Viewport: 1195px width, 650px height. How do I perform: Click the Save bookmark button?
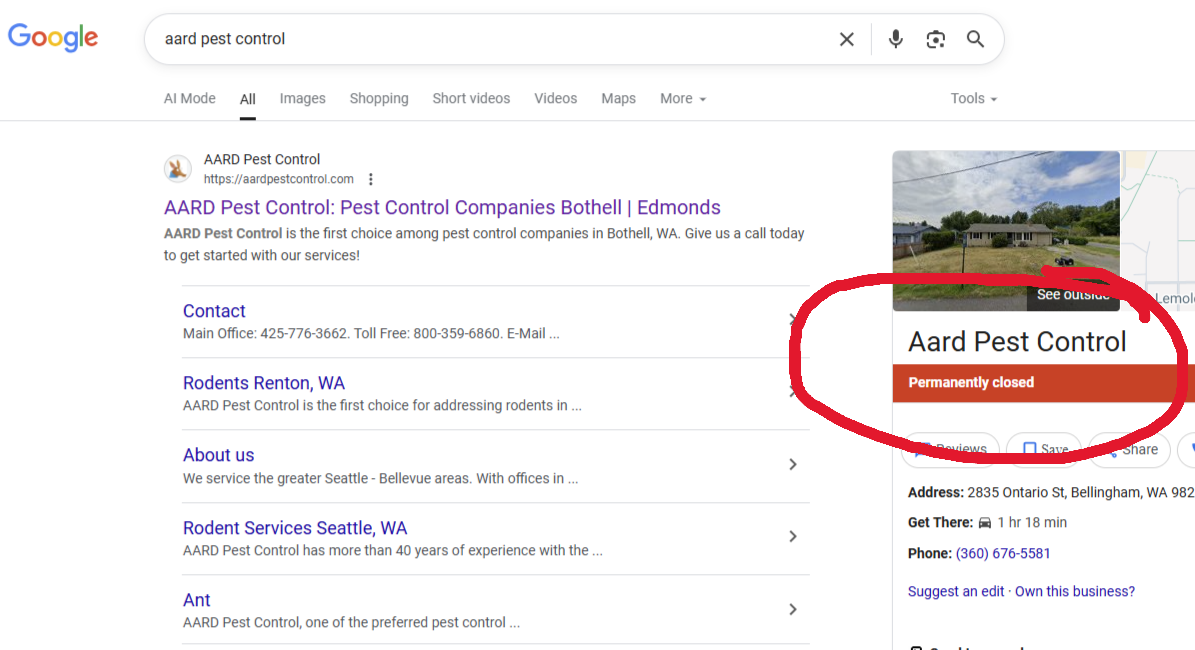pos(1044,450)
